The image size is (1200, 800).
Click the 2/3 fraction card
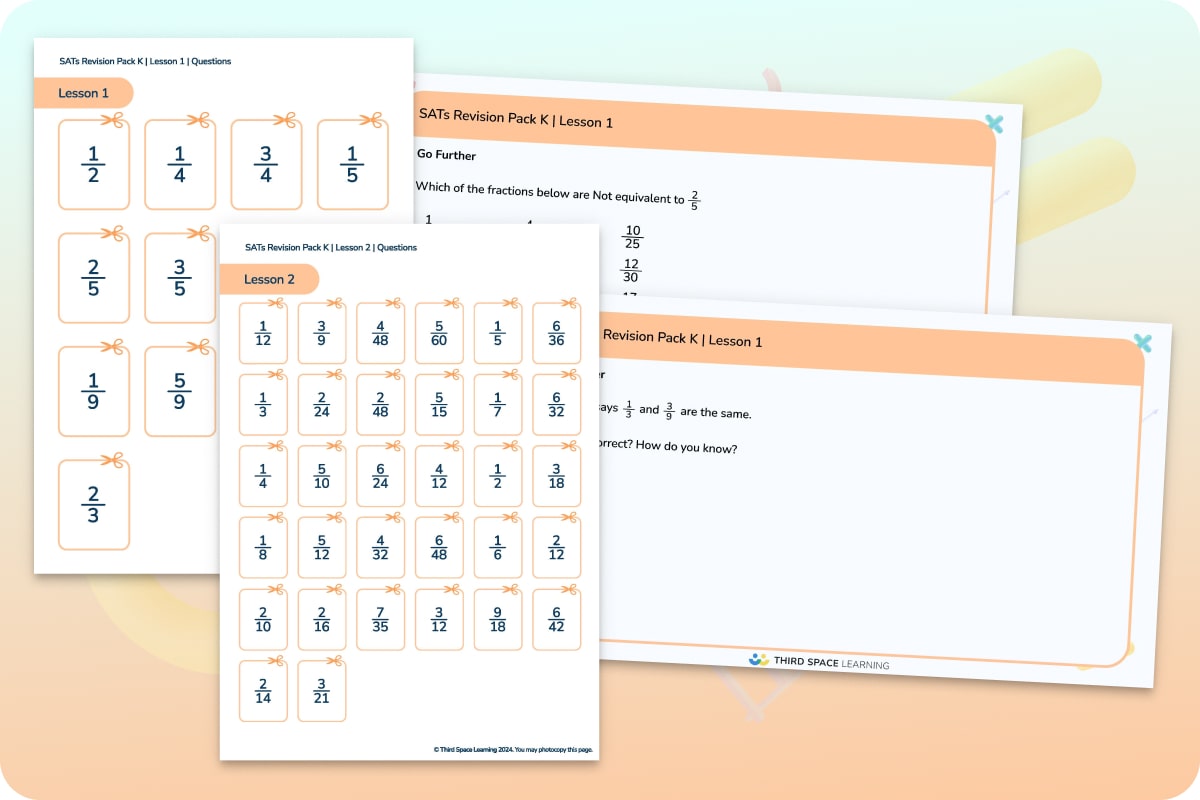(94, 504)
